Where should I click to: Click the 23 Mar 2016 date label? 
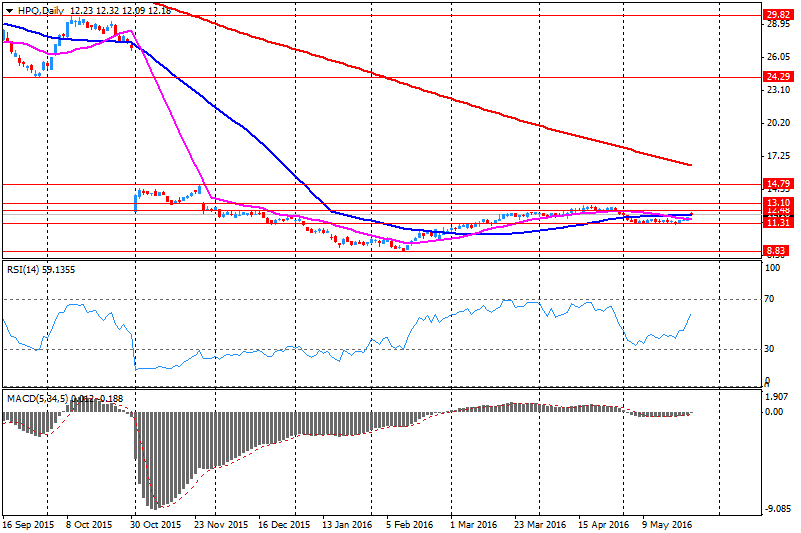(540, 525)
